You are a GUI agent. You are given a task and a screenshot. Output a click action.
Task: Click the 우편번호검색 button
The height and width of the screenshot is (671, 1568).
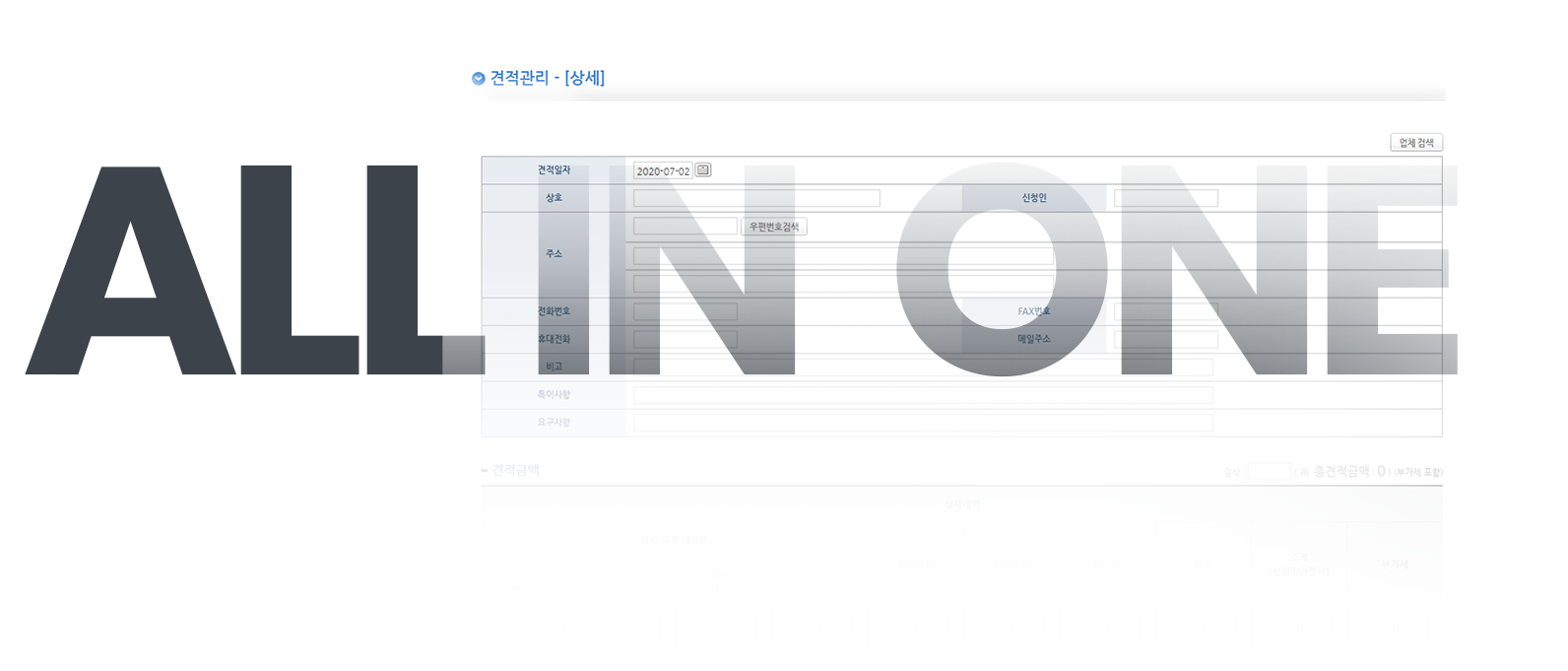(x=774, y=227)
